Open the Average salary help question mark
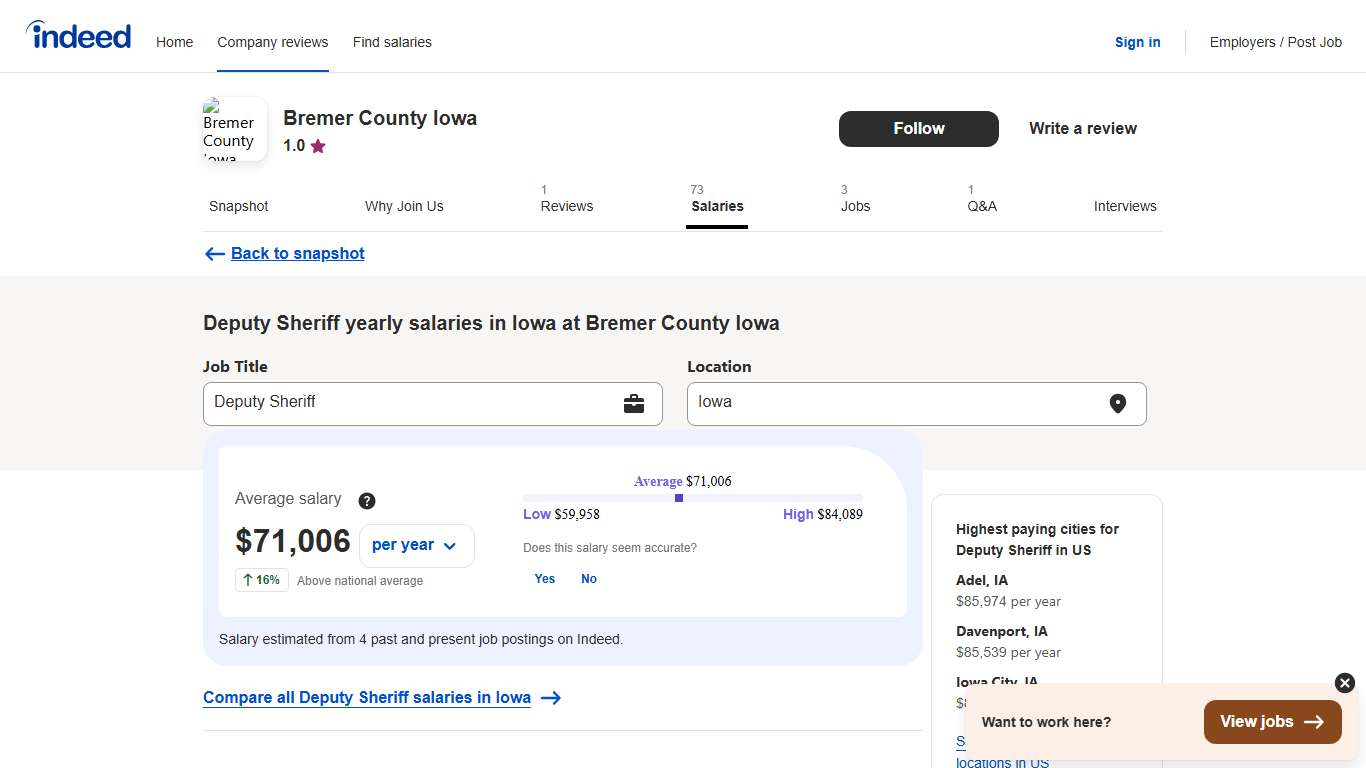This screenshot has width=1366, height=768. pos(366,500)
